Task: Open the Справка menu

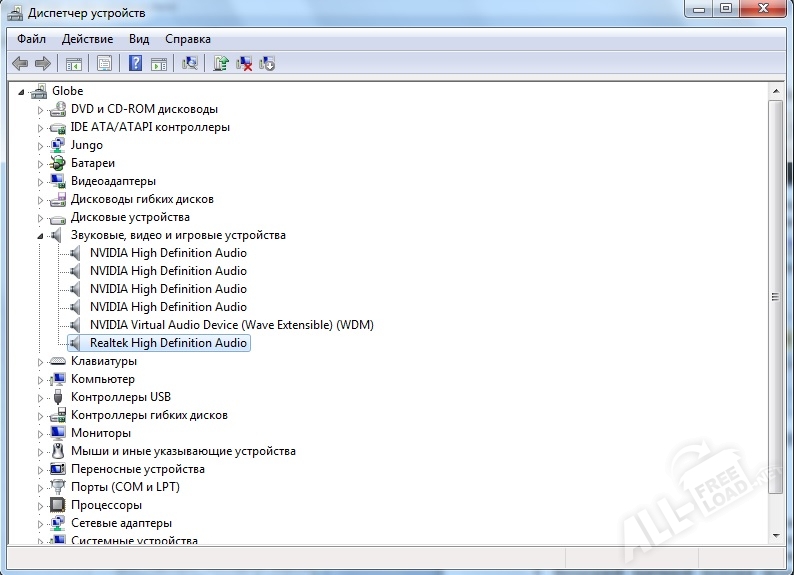Action: 188,39
